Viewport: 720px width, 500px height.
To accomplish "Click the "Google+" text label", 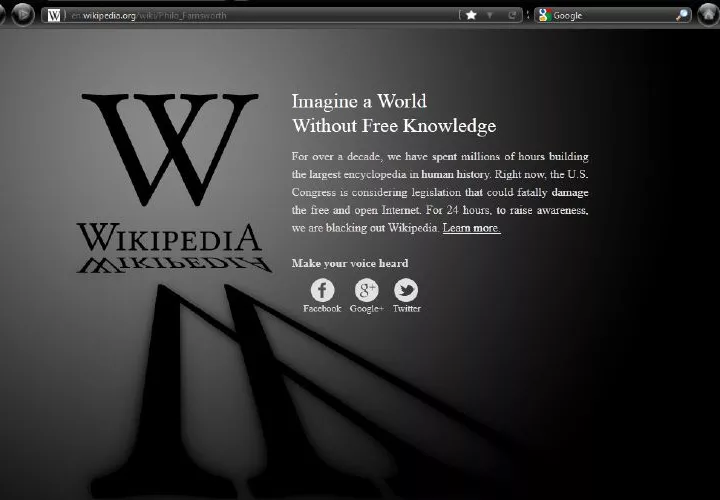I will tap(366, 309).
